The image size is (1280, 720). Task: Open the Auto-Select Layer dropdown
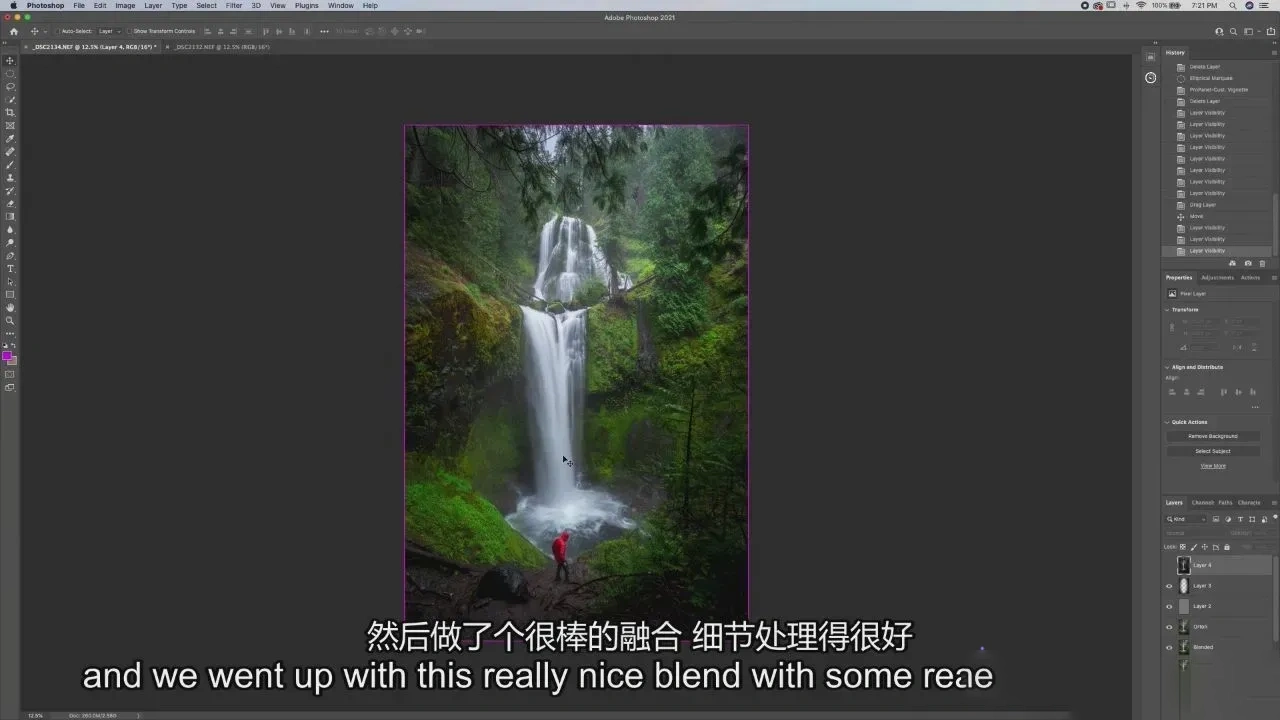coord(109,31)
